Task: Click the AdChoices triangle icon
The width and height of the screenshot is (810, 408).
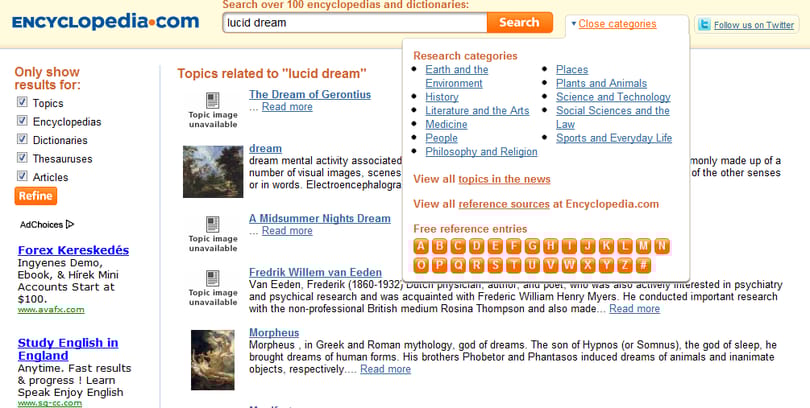Action: coord(70,224)
